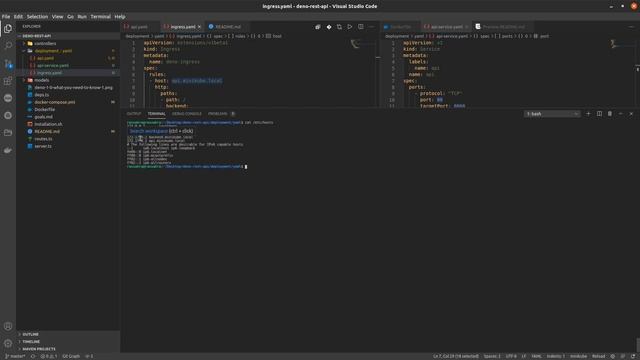Close the ingress.yaml tab
The width and height of the screenshot is (640, 360).
(x=199, y=27)
